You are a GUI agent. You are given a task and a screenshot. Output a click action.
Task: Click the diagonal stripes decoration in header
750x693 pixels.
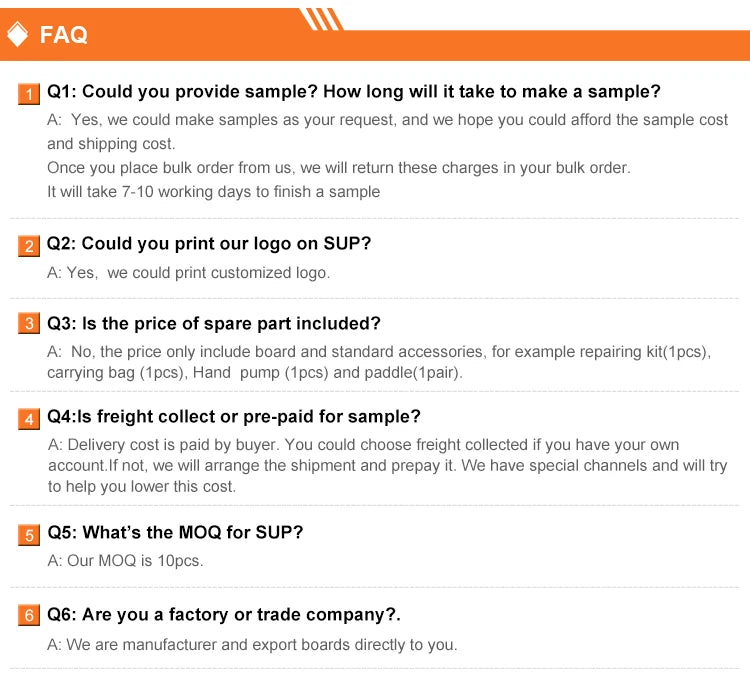(323, 18)
